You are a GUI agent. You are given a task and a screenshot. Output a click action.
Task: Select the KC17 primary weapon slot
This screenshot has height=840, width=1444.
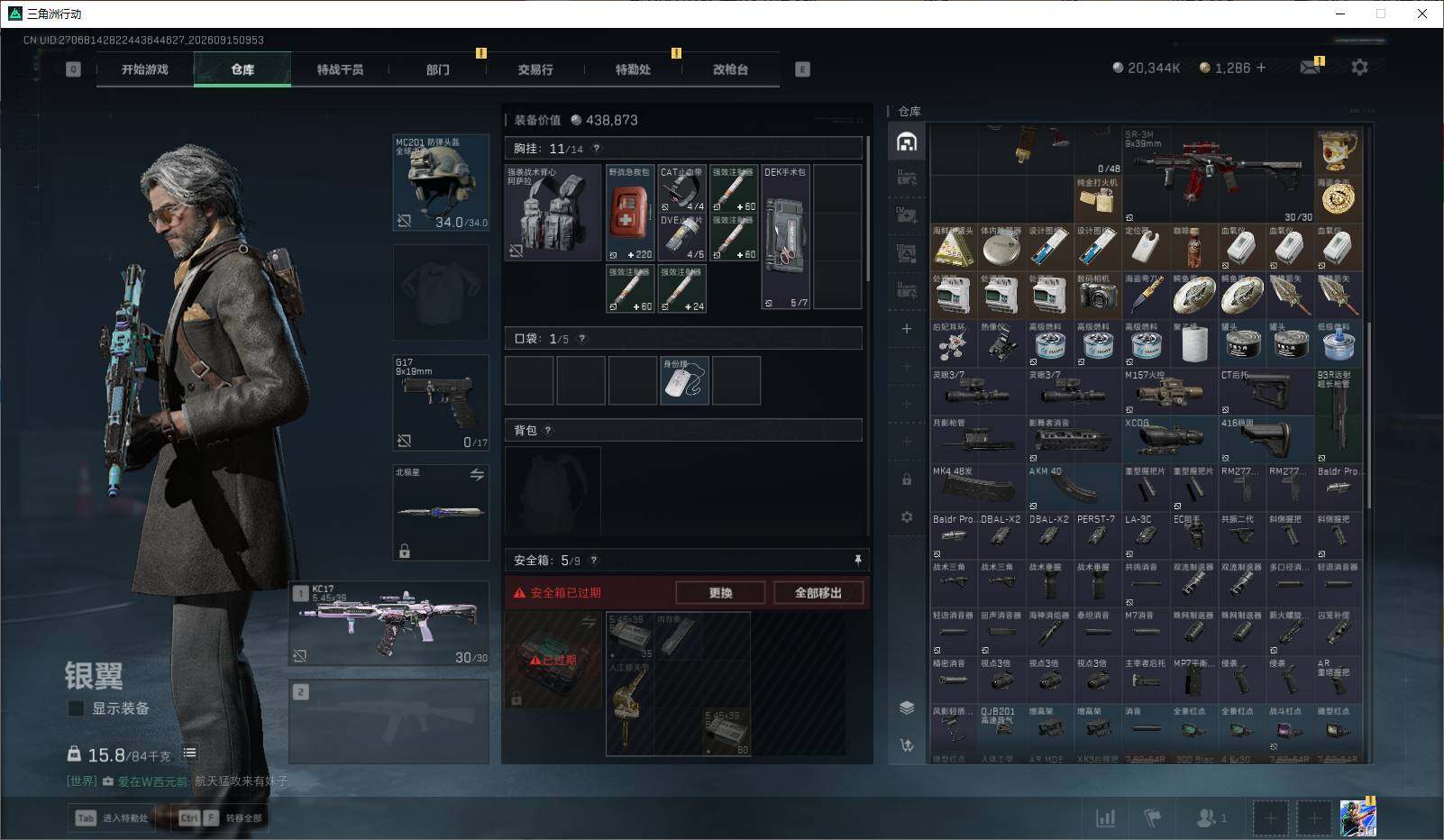pyautogui.click(x=389, y=625)
